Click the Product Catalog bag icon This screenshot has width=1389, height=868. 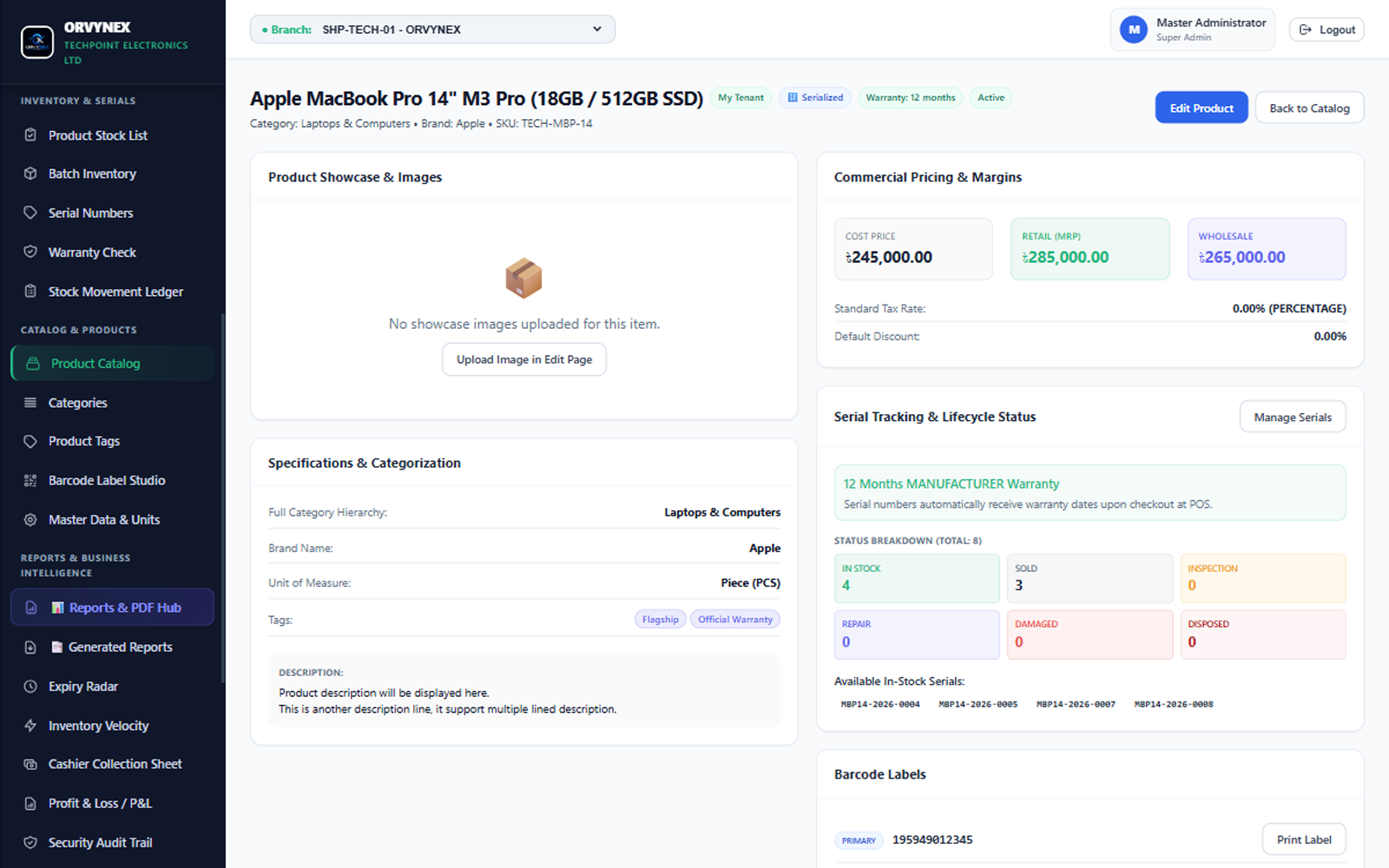coord(33,364)
